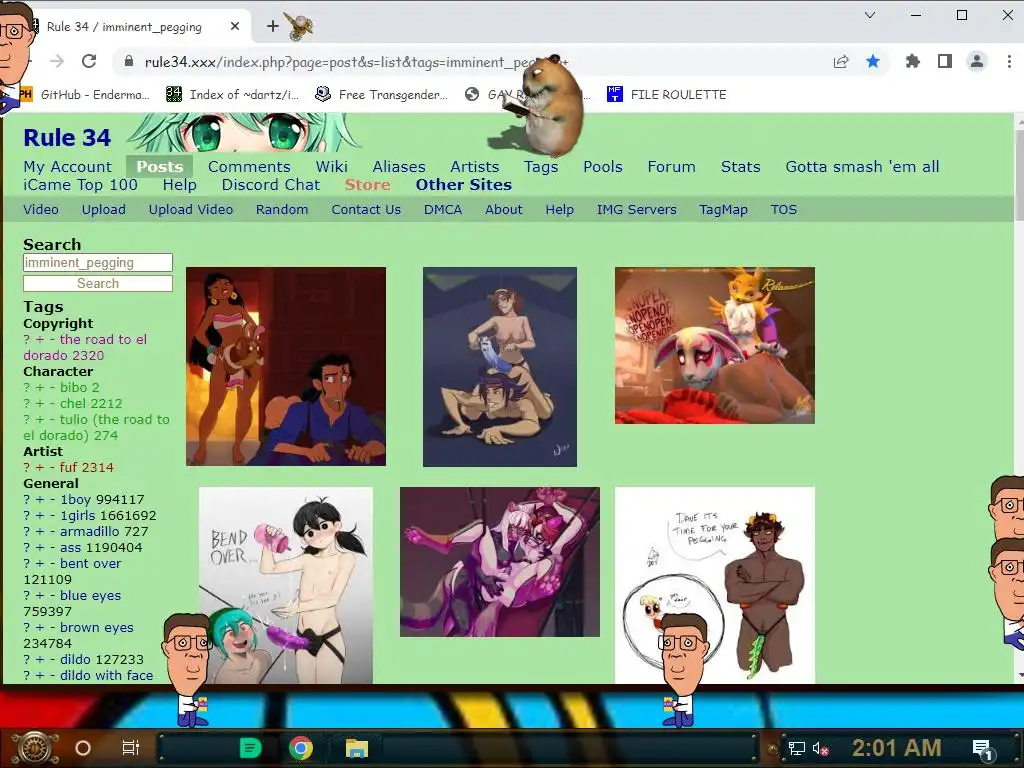The image size is (1024, 768).
Task: Toggle the bookmark star icon
Action: (872, 61)
